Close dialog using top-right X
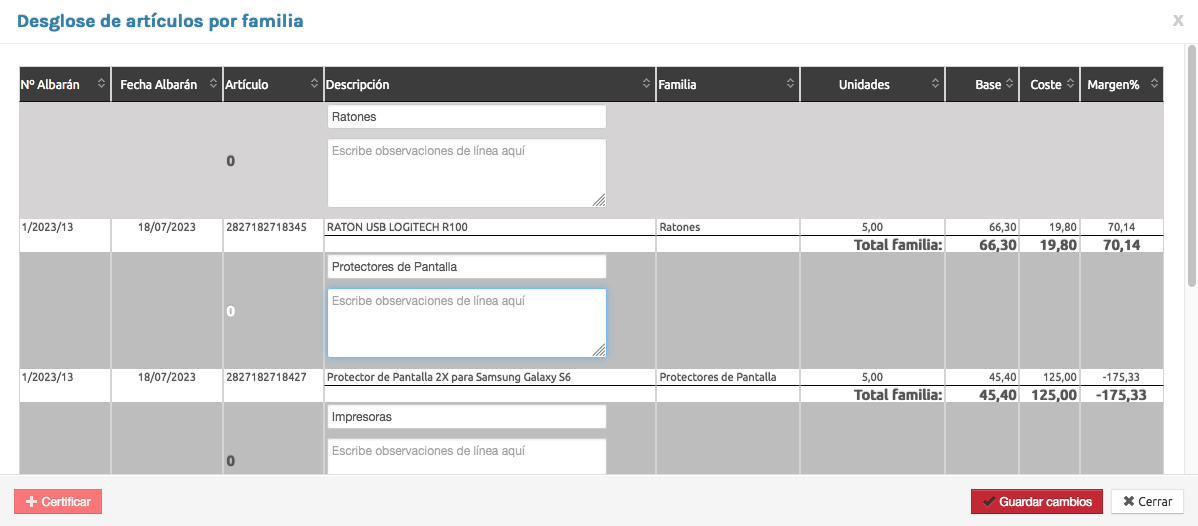 pos(1178,20)
